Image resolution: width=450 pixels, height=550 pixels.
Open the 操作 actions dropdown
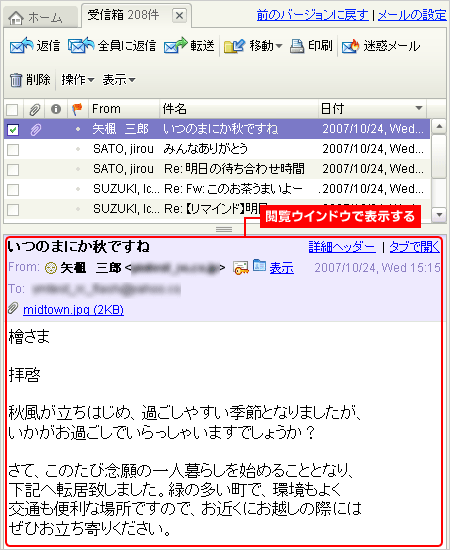point(78,80)
